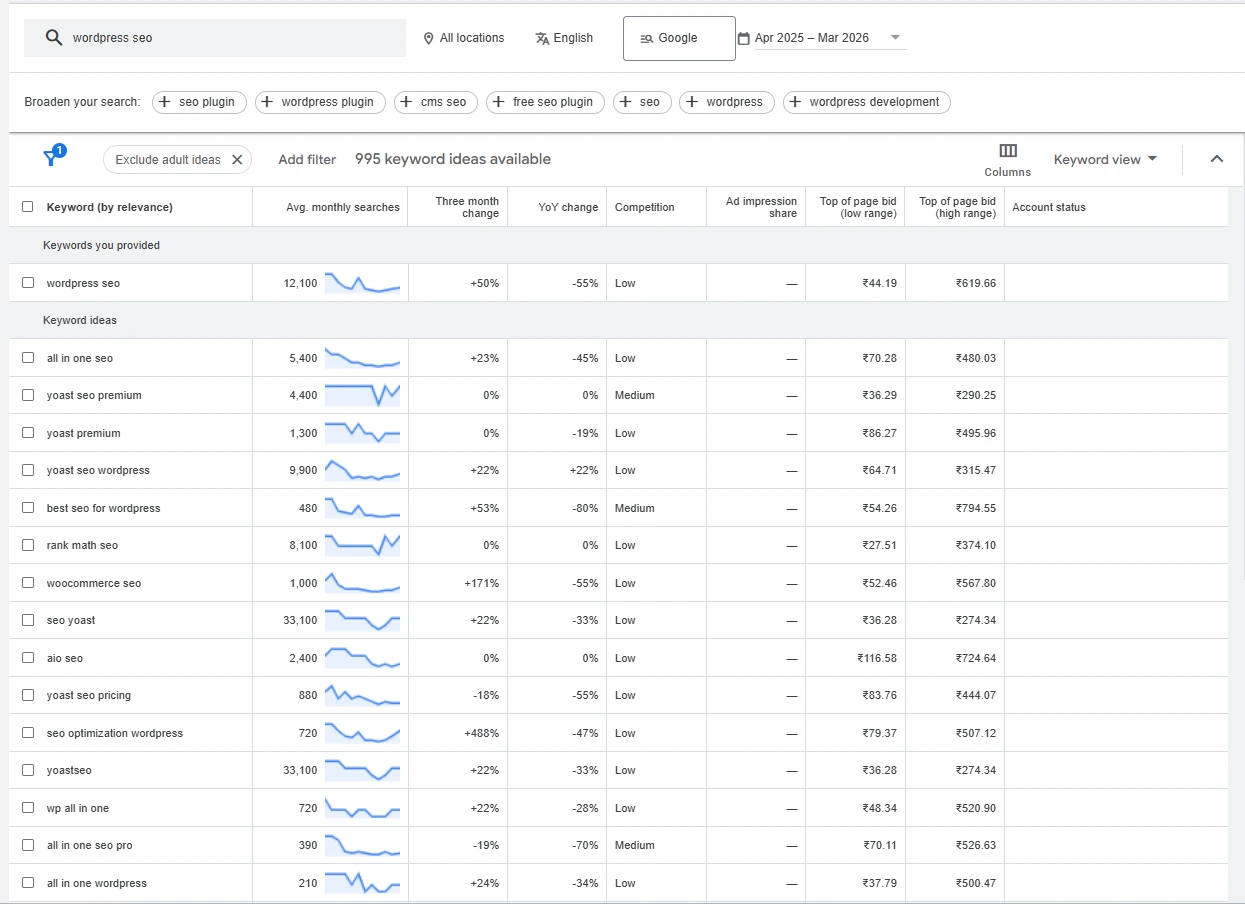Click the +171% woocommerce seo change value
This screenshot has height=904, width=1245.
click(482, 583)
